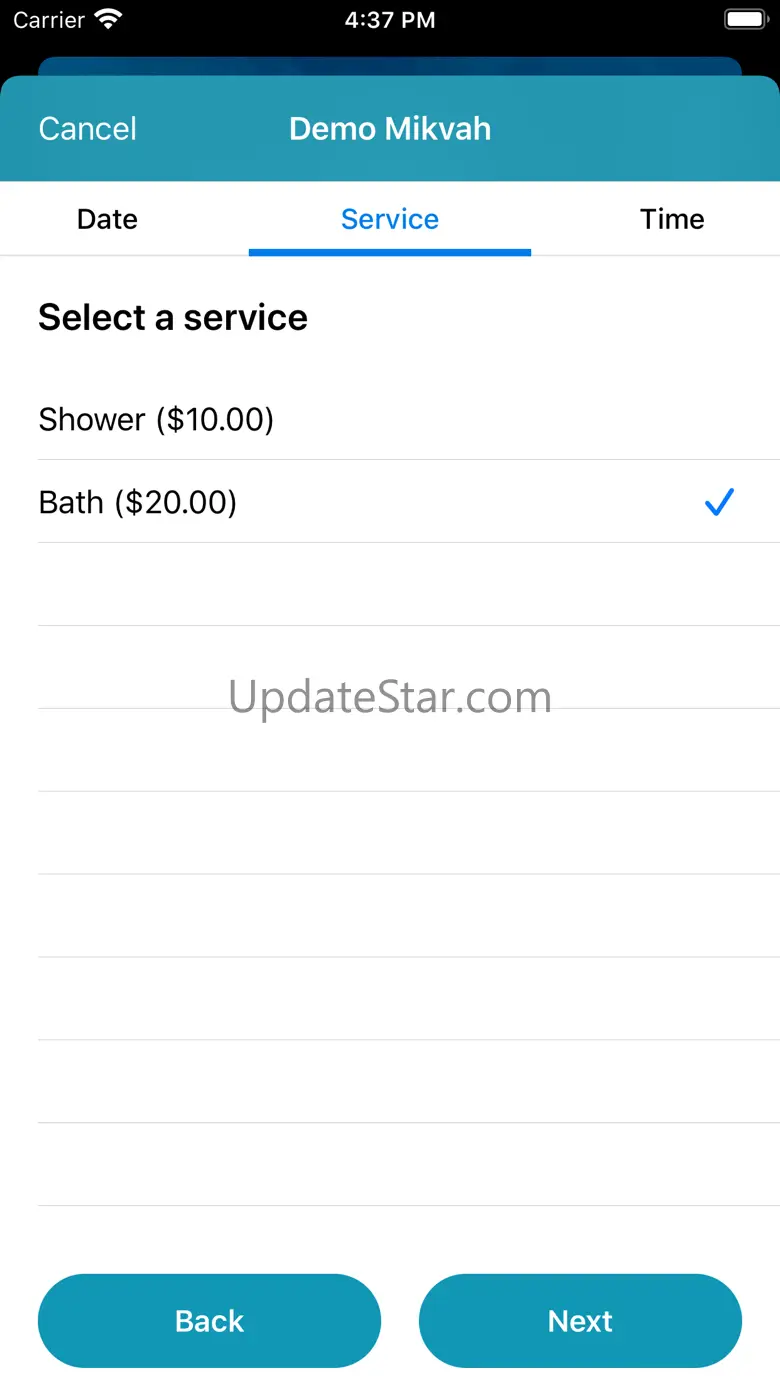The image size is (780, 1387).
Task: Tap the dark card behind the sheet
Action: pyautogui.click(x=390, y=66)
